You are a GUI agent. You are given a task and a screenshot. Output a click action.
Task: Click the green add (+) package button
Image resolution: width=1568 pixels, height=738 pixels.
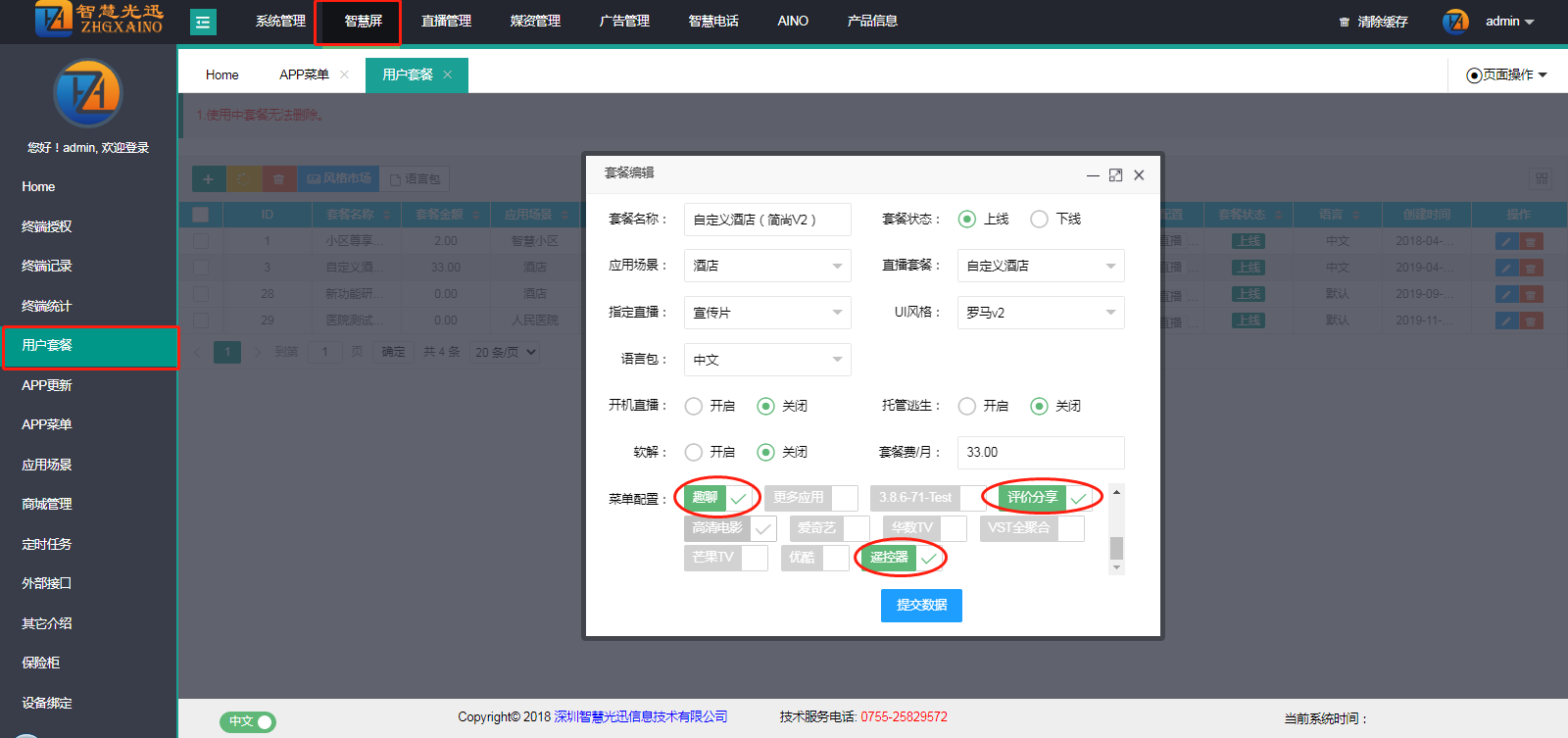click(208, 179)
